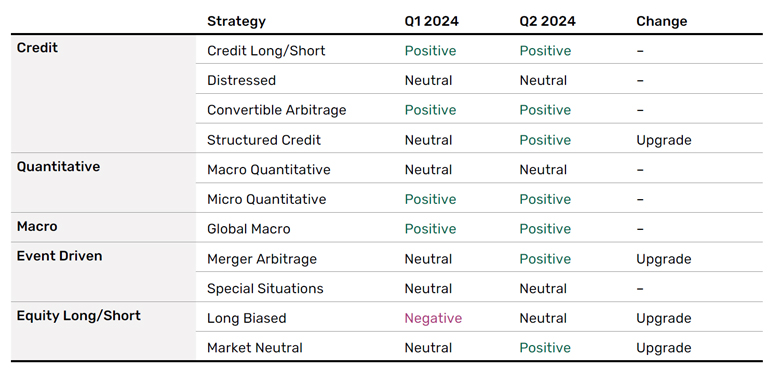Click Market Neutral's Upgrade label

pos(664,348)
